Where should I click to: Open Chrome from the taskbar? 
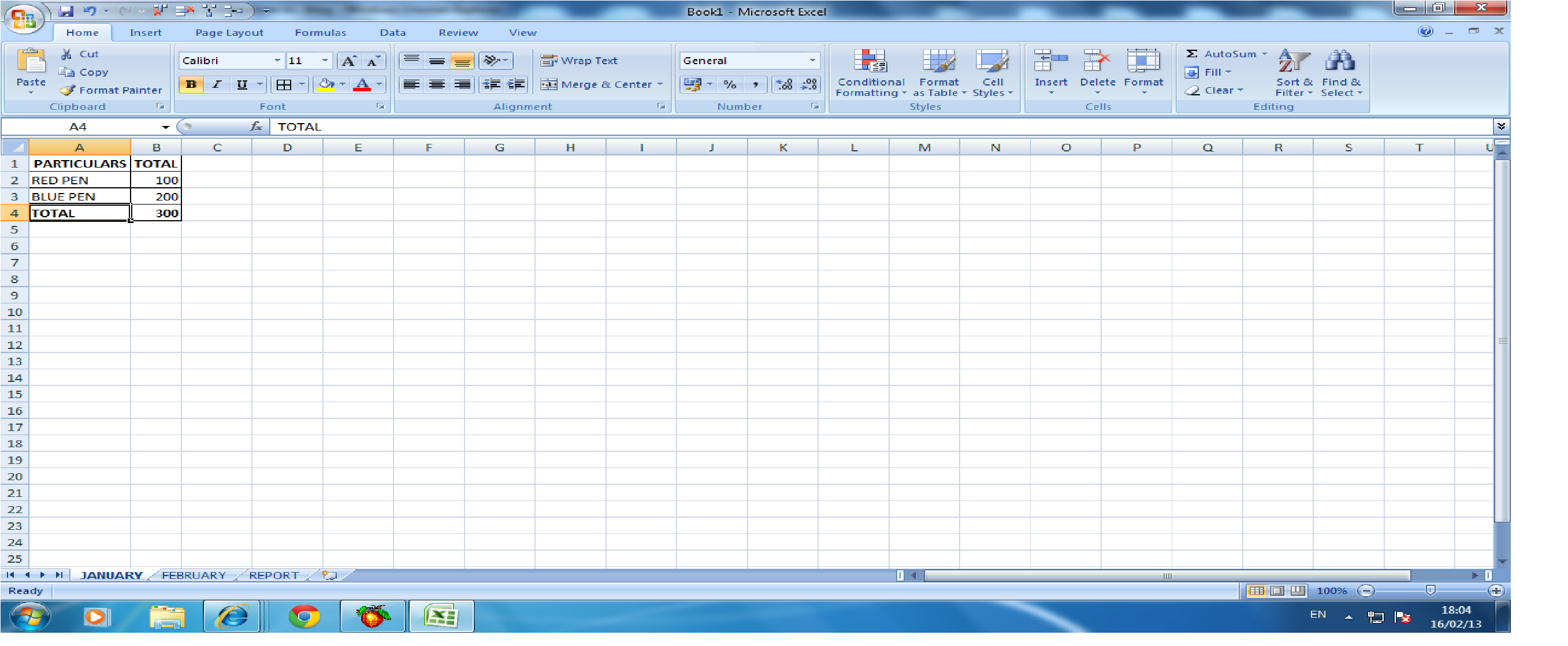tap(304, 617)
